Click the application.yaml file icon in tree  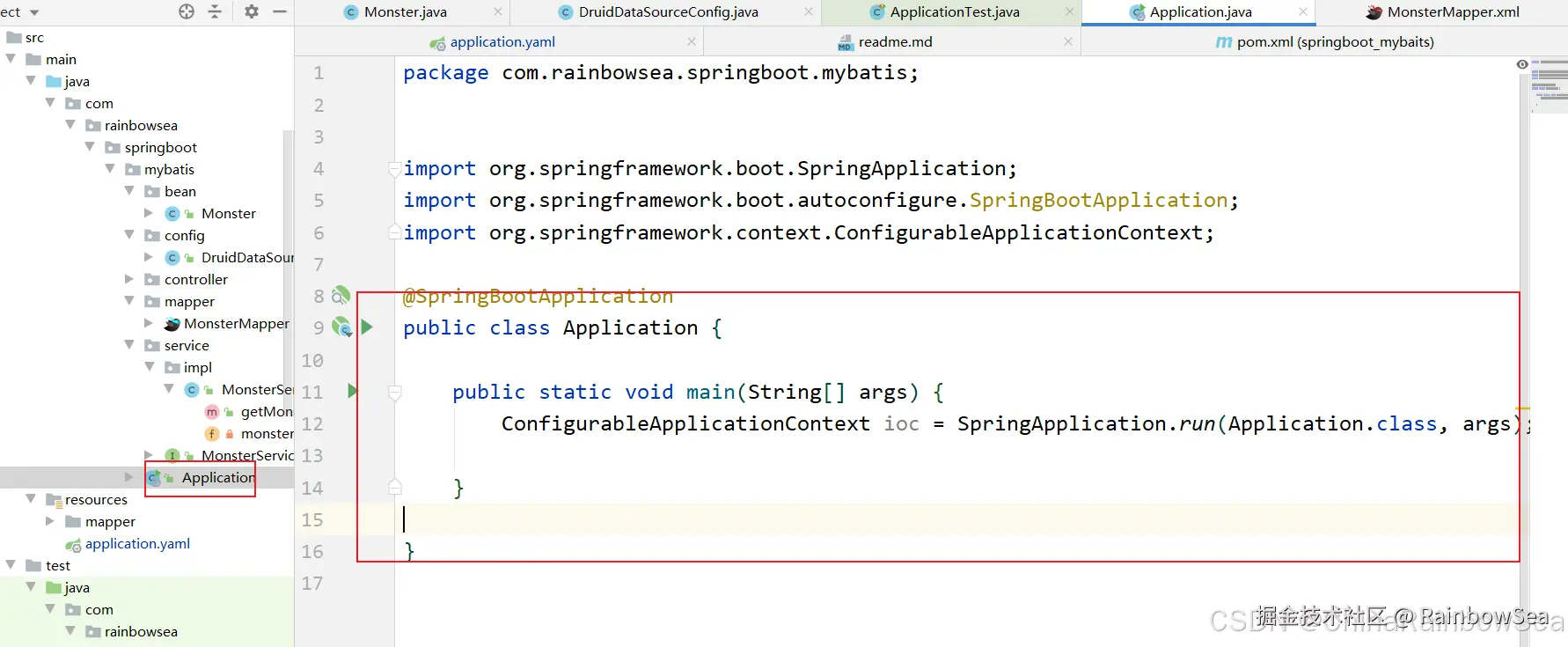pyautogui.click(x=73, y=545)
